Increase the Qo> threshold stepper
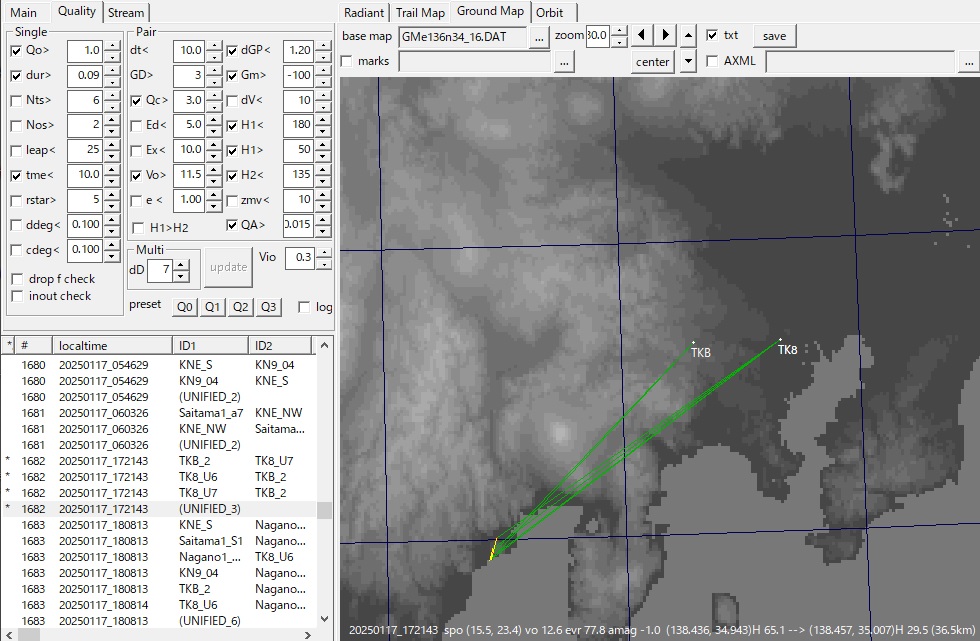 114,45
